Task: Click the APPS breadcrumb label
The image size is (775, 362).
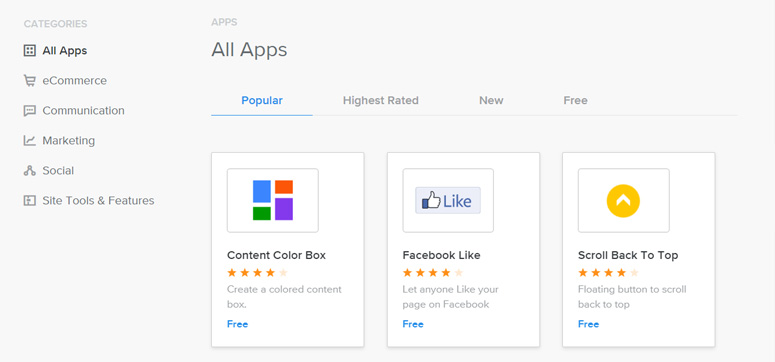Action: coord(224,22)
